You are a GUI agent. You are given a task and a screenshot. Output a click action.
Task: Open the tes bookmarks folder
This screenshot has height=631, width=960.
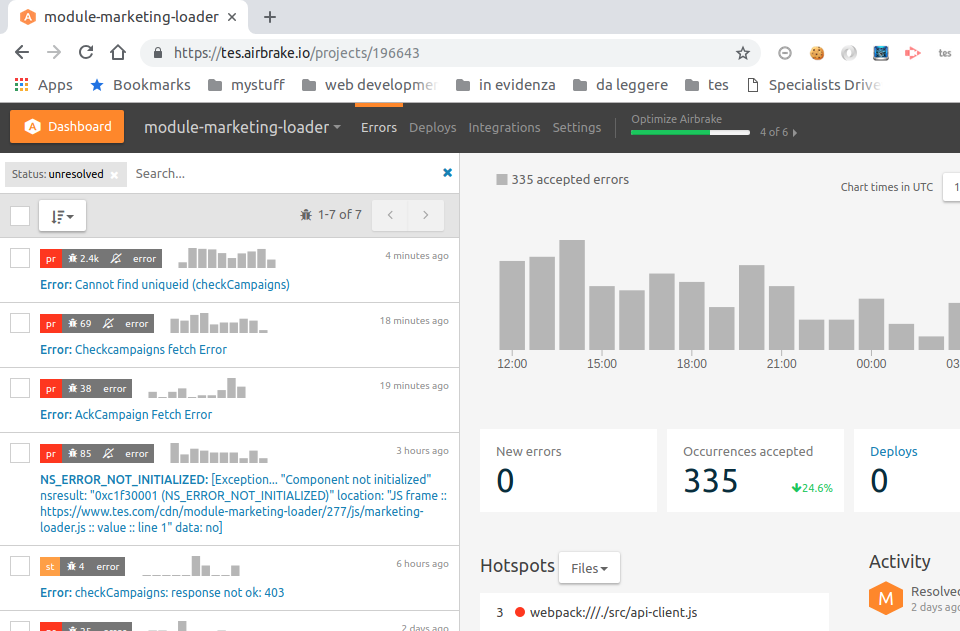[x=707, y=85]
